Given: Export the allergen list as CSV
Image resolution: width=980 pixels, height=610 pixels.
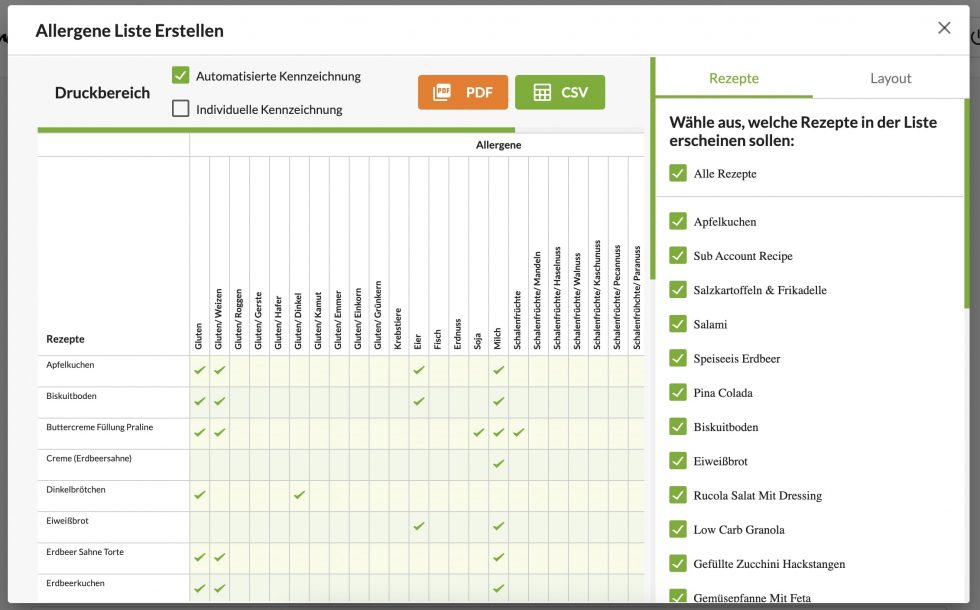Looking at the screenshot, I should [x=560, y=92].
